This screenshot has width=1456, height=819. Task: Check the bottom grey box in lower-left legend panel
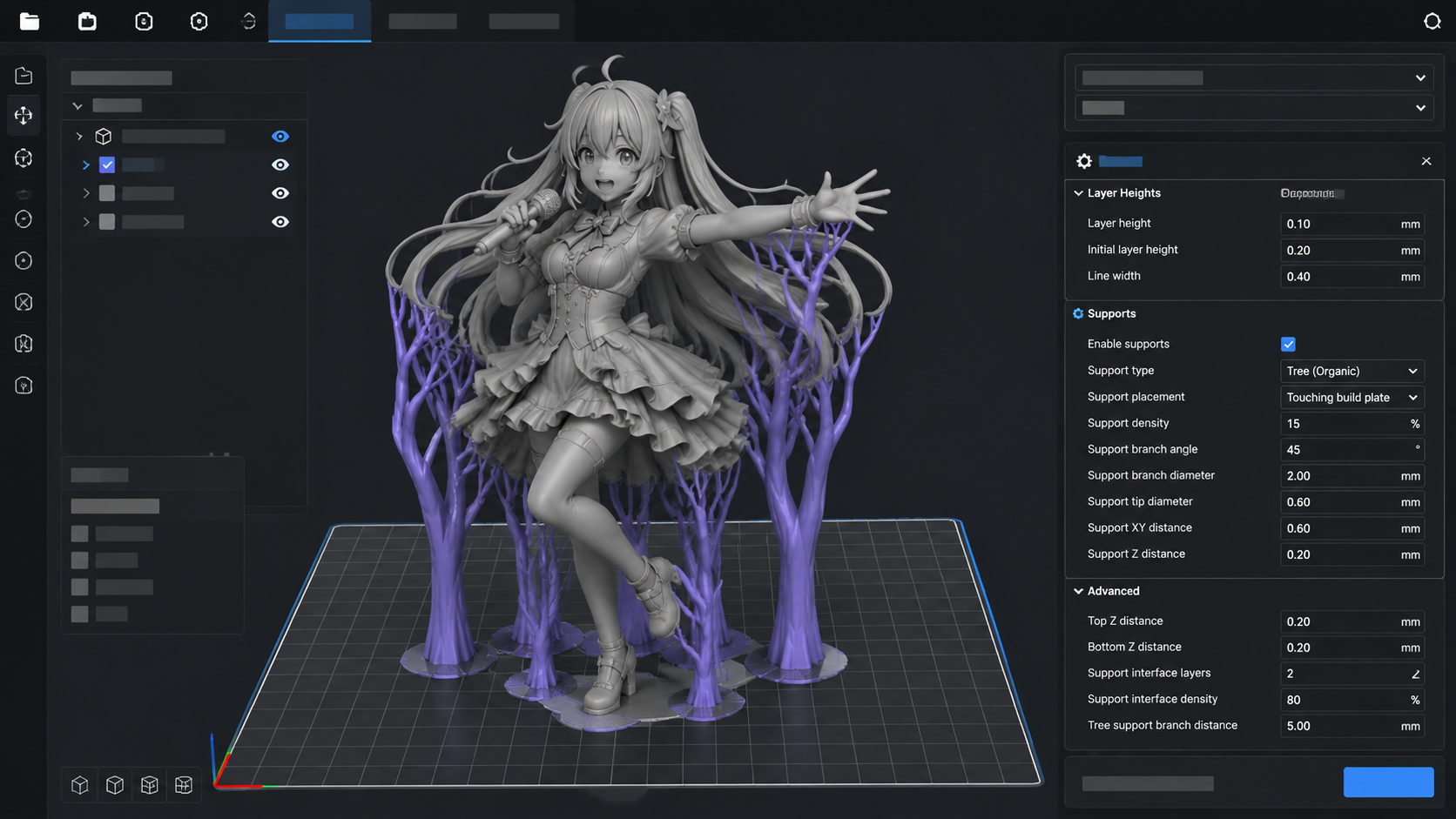[79, 614]
